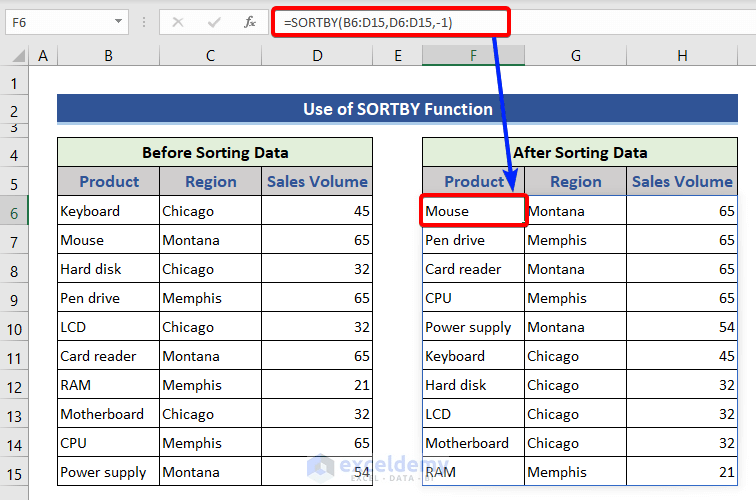Select row 15 header
This screenshot has width=756, height=500.
pyautogui.click(x=14, y=474)
